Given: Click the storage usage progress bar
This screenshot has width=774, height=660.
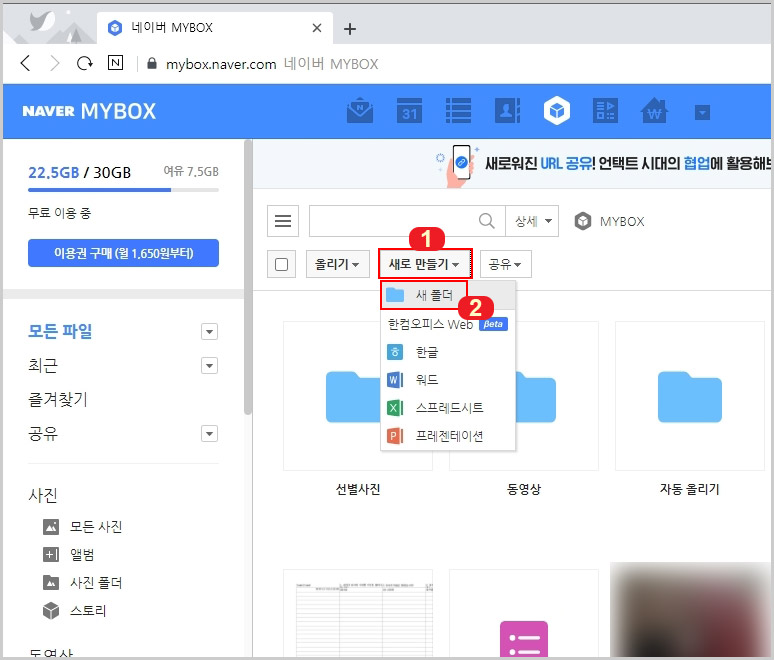Looking at the screenshot, I should [x=123, y=190].
